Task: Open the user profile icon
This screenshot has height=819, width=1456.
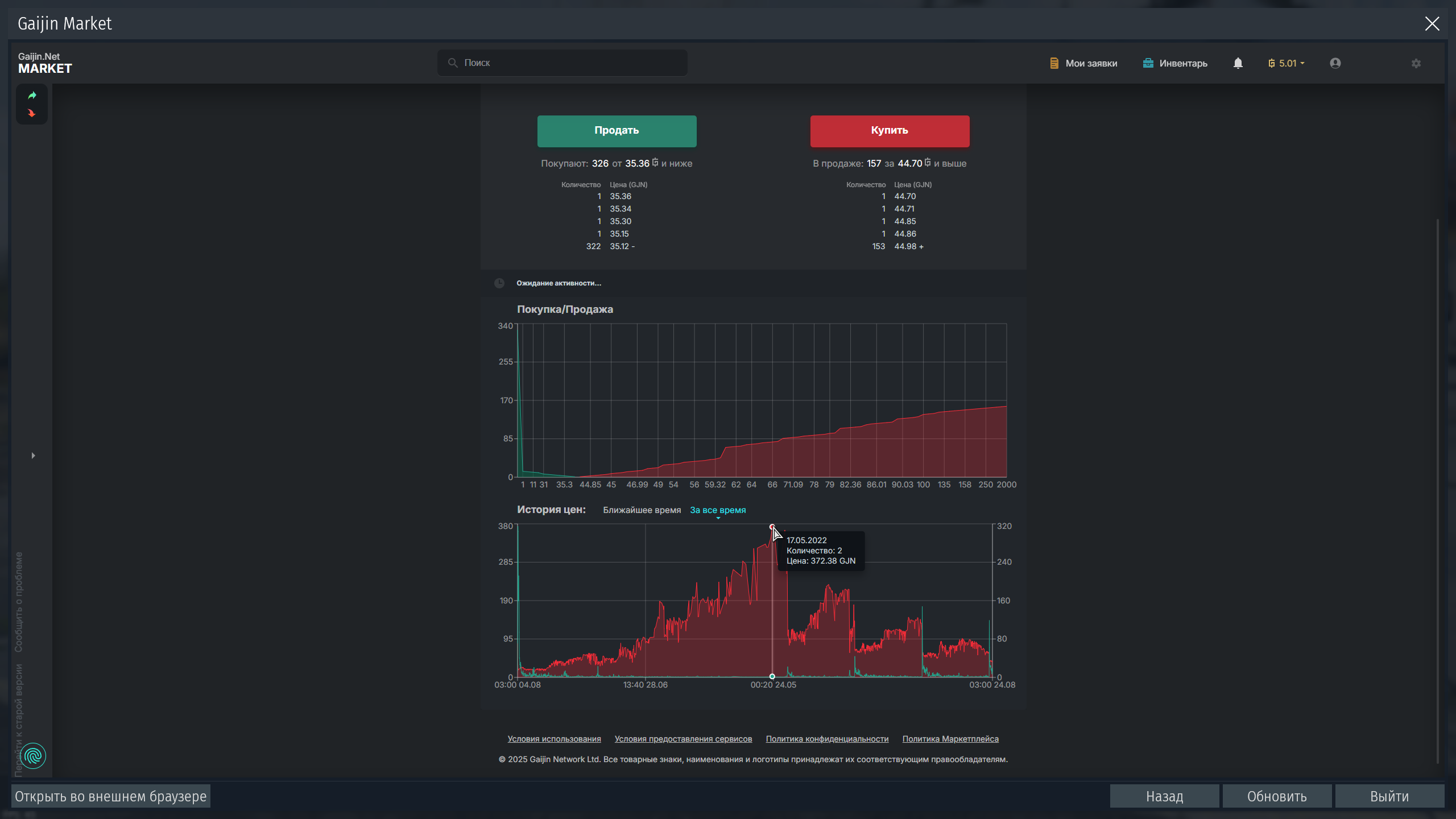Action: coord(1335,63)
